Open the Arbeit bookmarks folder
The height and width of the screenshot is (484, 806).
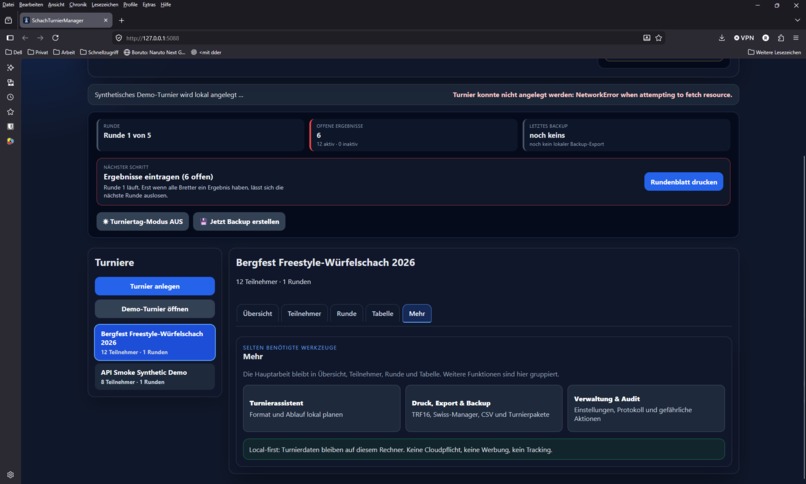point(64,52)
